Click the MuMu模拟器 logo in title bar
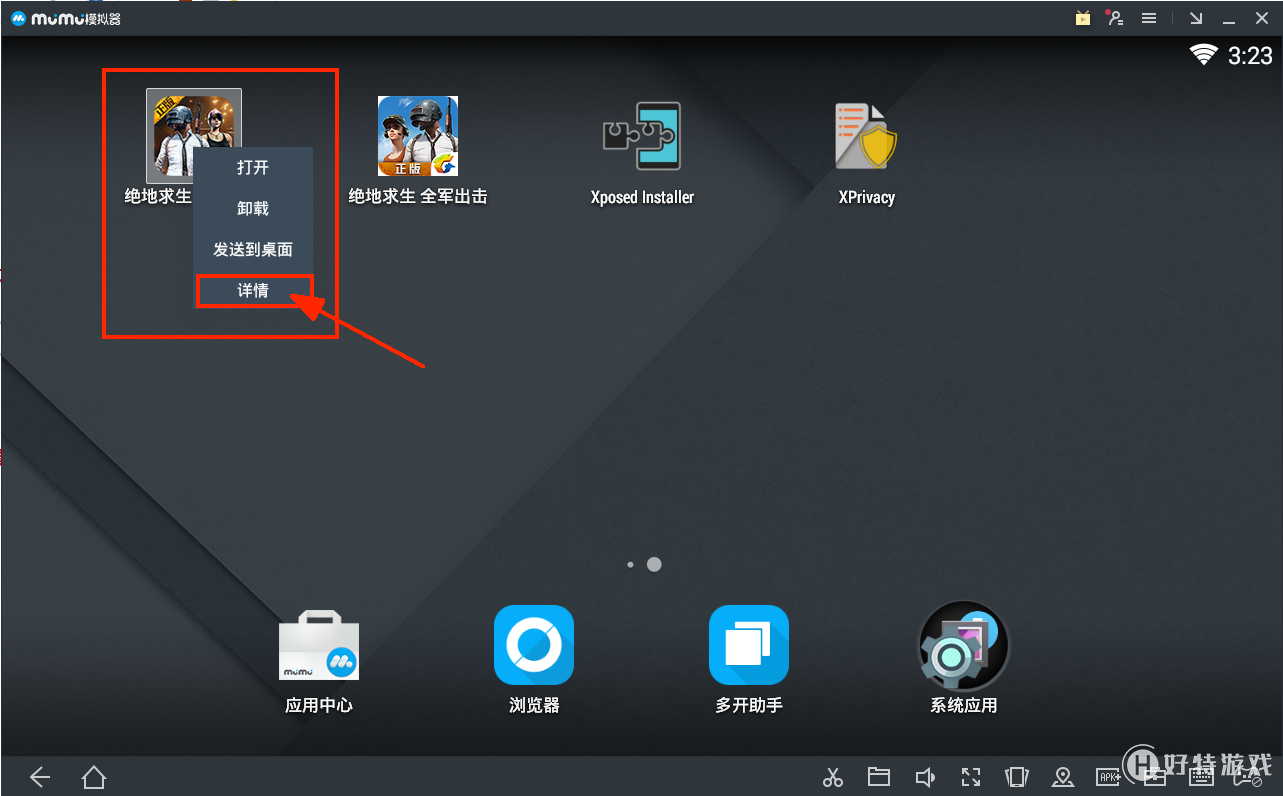This screenshot has height=796, width=1283. coord(66,18)
